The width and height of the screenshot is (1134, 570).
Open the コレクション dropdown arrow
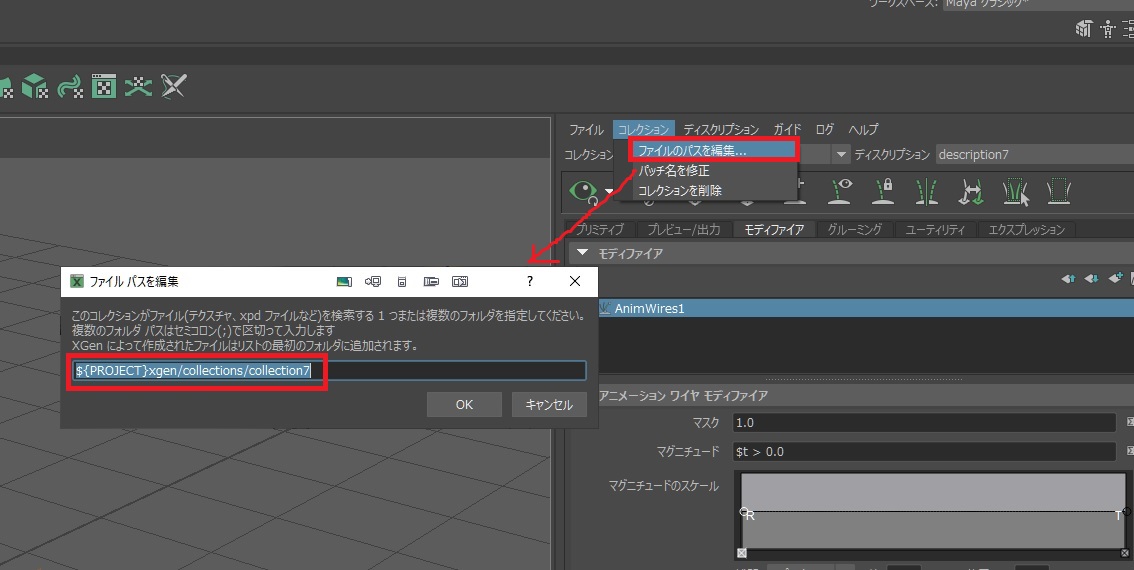(x=840, y=154)
